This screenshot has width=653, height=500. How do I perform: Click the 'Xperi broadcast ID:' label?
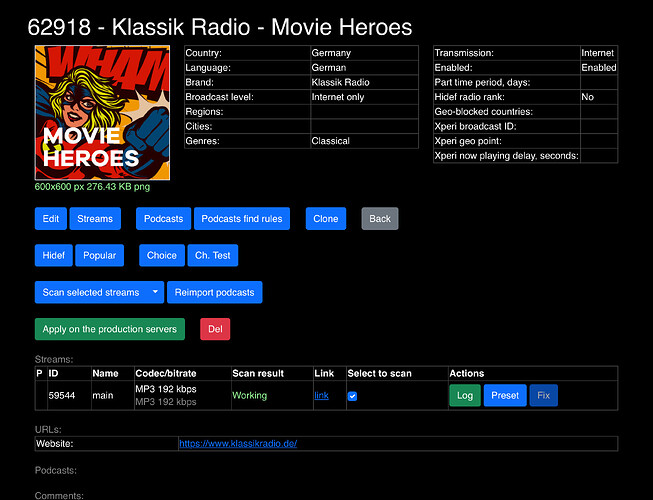[x=475, y=127]
